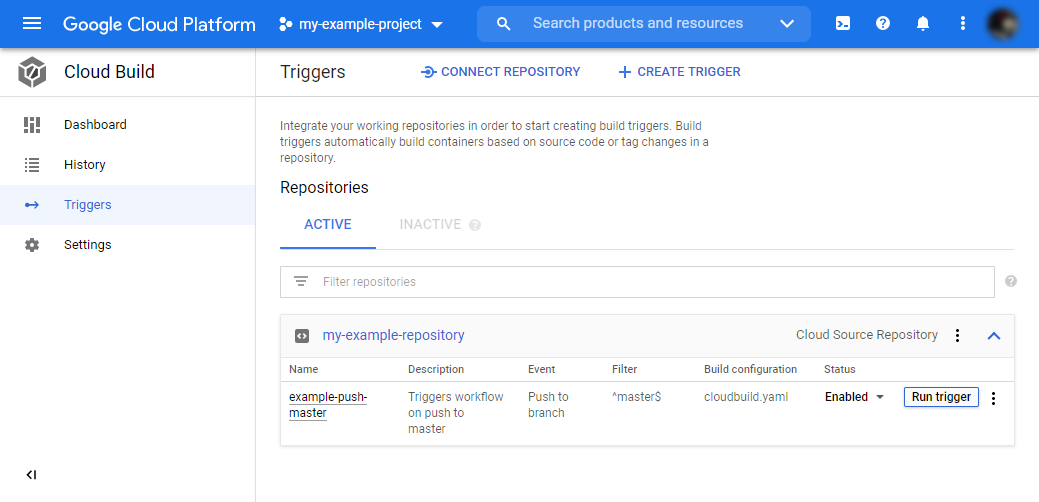Open the hamburger navigation menu
The image size is (1039, 502).
coord(32,24)
